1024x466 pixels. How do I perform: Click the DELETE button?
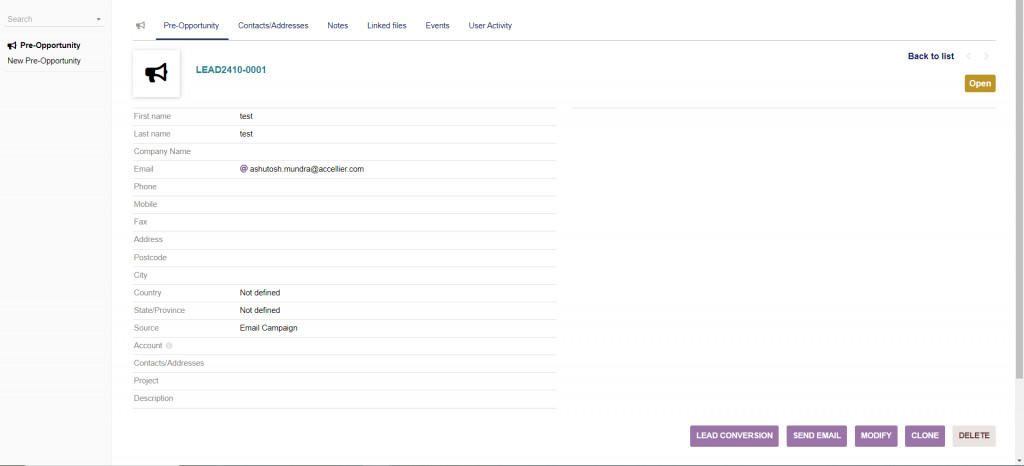click(974, 436)
